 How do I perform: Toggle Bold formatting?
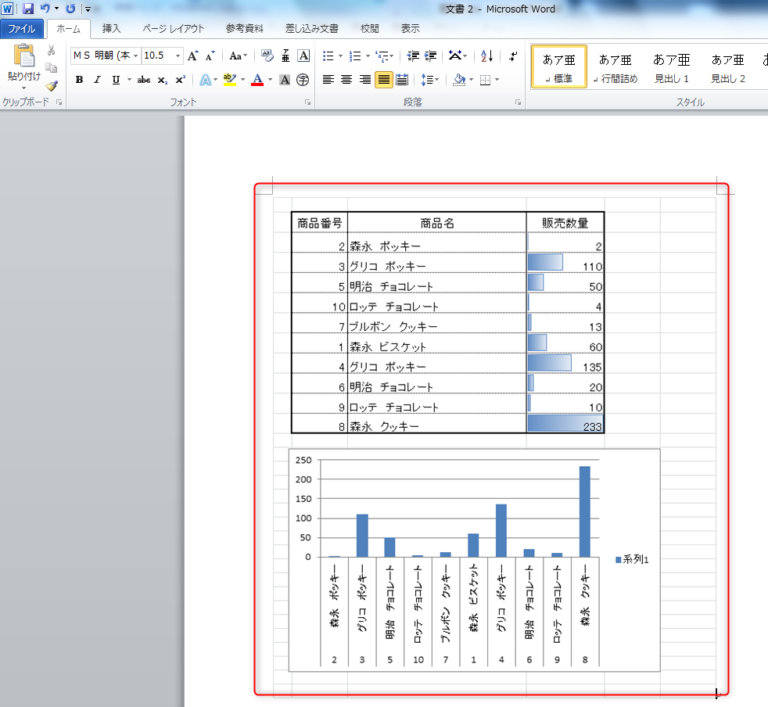[79, 80]
